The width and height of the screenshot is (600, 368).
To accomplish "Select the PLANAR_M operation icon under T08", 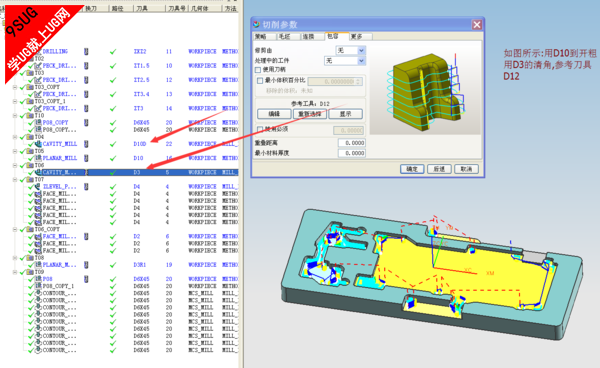I will tap(38, 265).
